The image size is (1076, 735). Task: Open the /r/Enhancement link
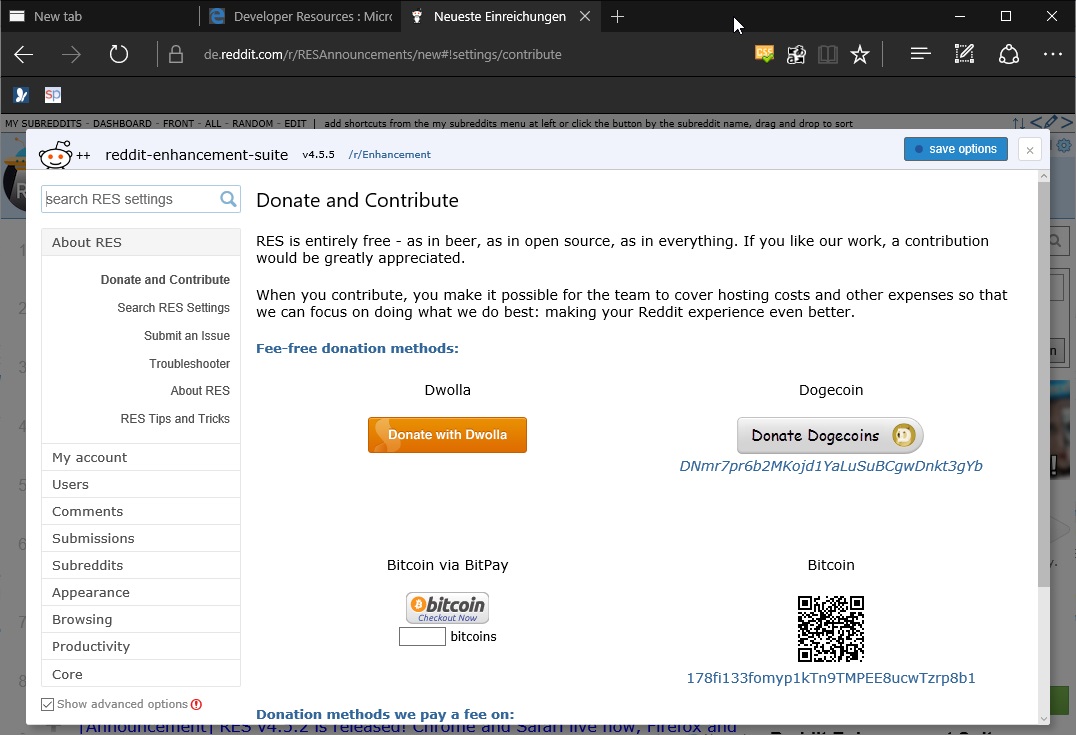[x=389, y=154]
